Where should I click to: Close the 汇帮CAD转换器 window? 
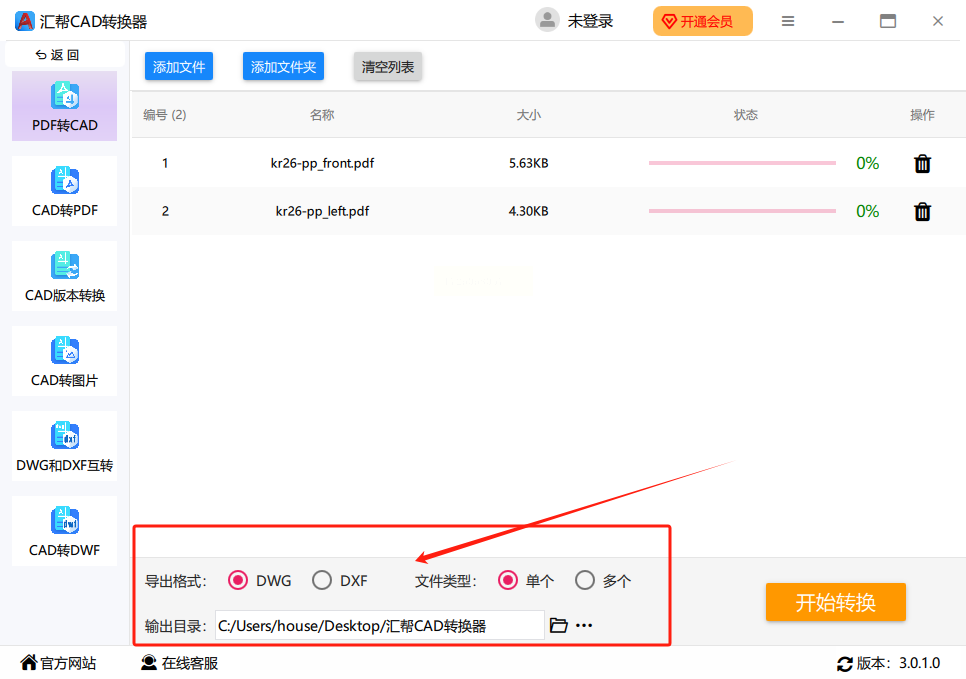pos(938,22)
